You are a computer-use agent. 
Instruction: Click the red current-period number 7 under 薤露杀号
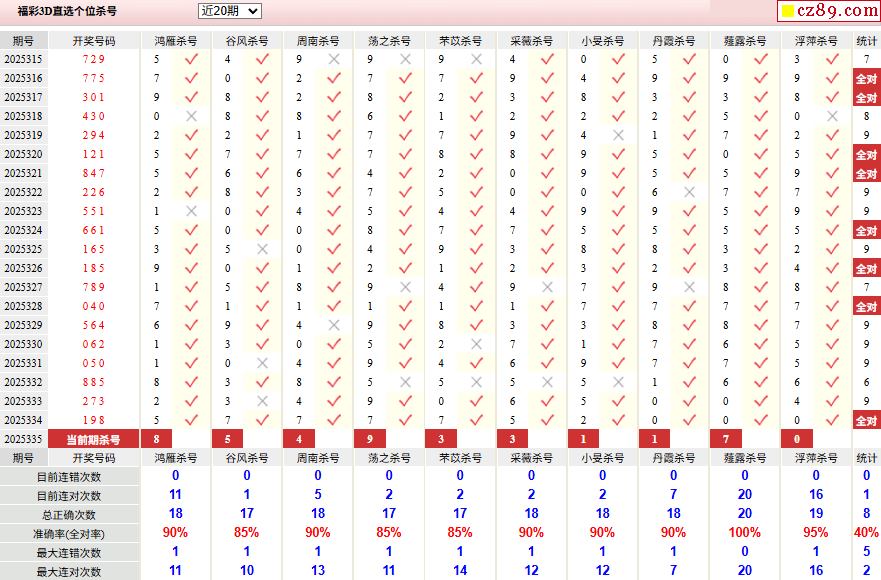(x=726, y=439)
